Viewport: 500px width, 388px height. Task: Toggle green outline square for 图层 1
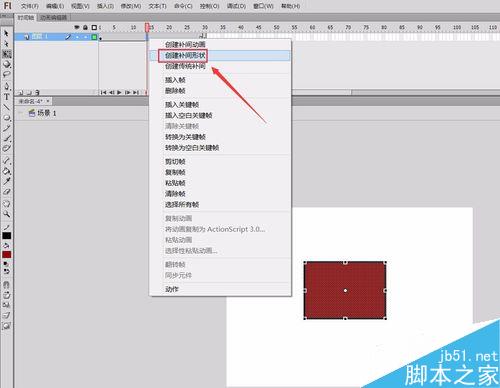(x=94, y=37)
